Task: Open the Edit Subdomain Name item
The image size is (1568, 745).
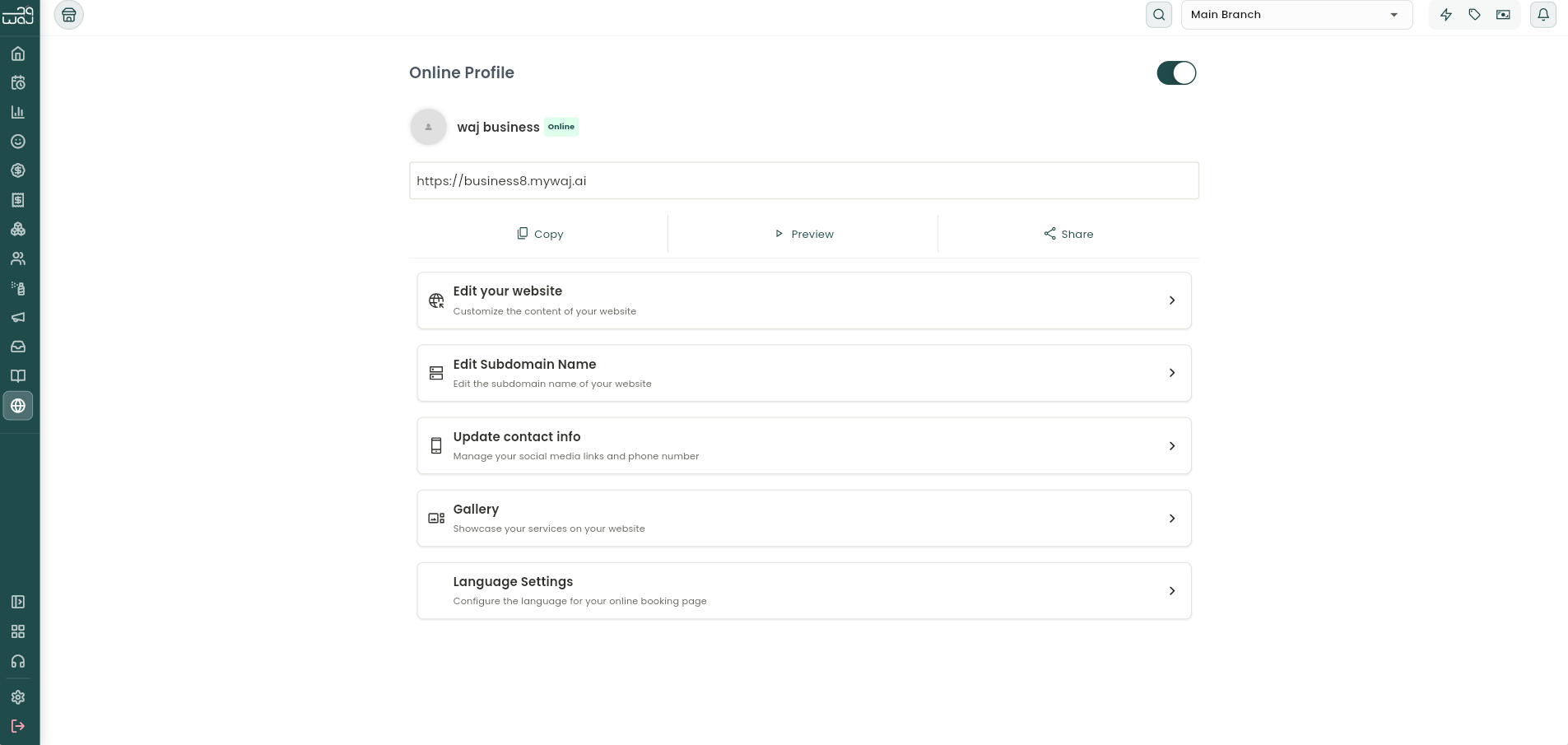Action: [x=804, y=373]
